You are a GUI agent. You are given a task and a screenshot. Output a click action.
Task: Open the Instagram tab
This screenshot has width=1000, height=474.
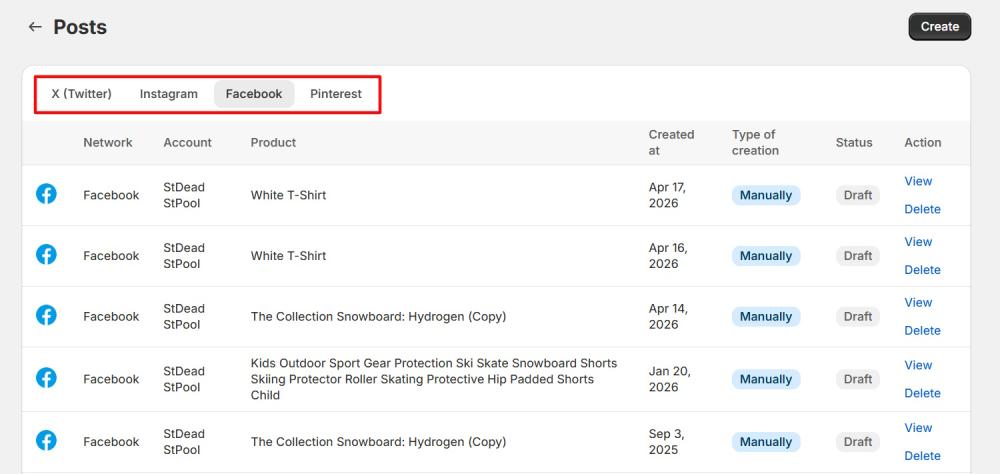[168, 94]
